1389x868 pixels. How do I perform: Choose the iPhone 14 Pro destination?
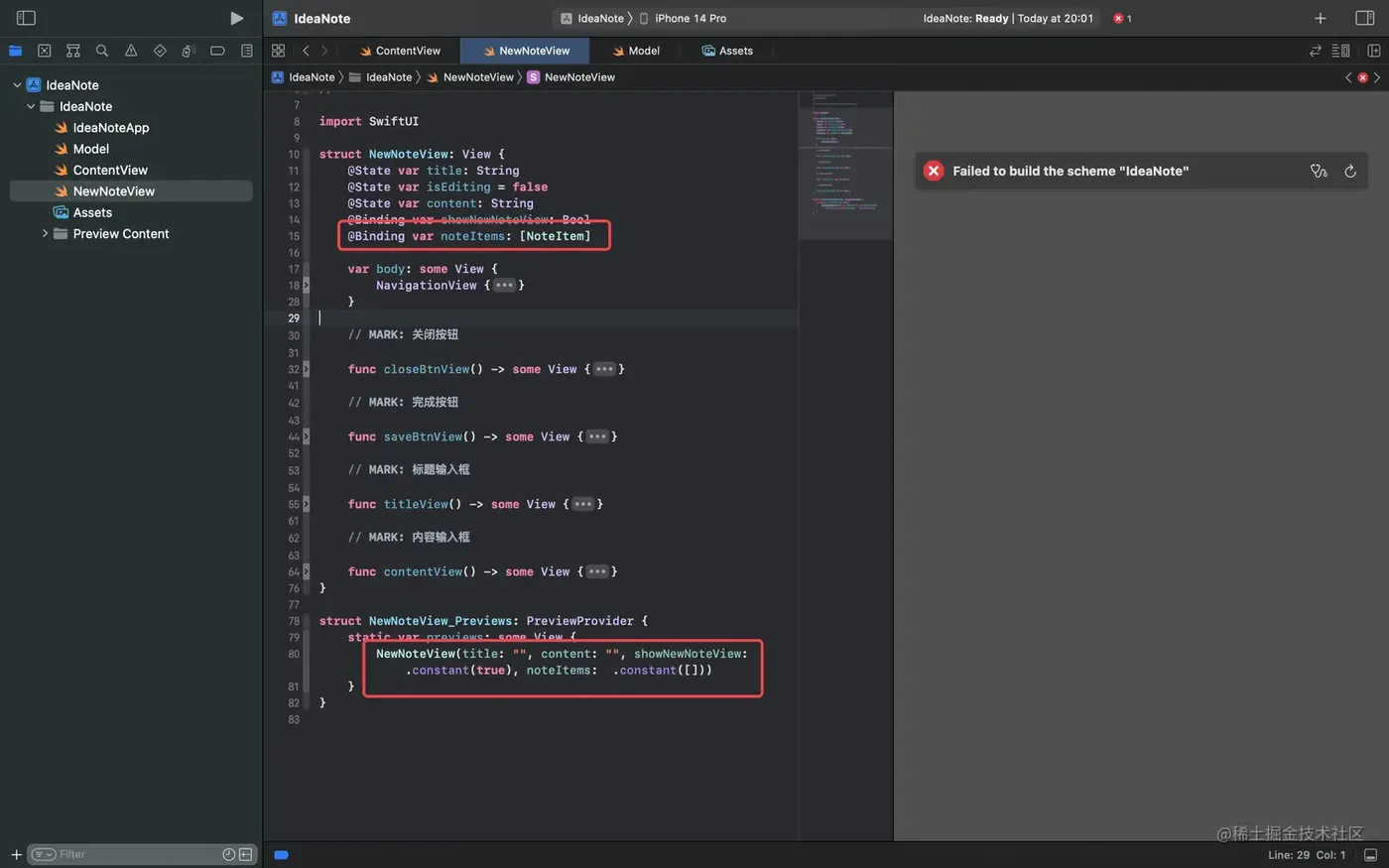point(683,18)
